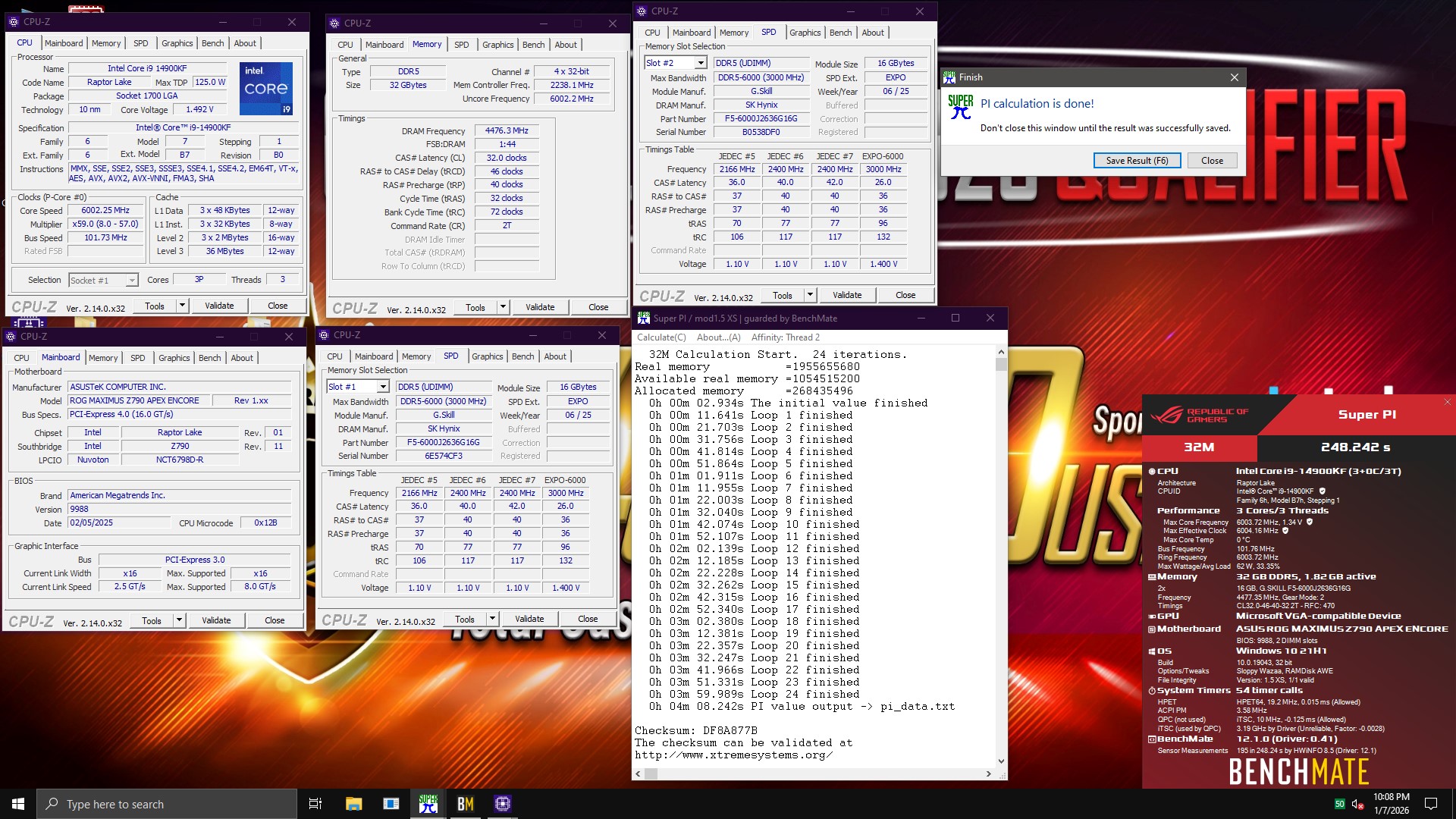Open the Windows Start menu
The width and height of the screenshot is (1456, 819).
point(18,804)
